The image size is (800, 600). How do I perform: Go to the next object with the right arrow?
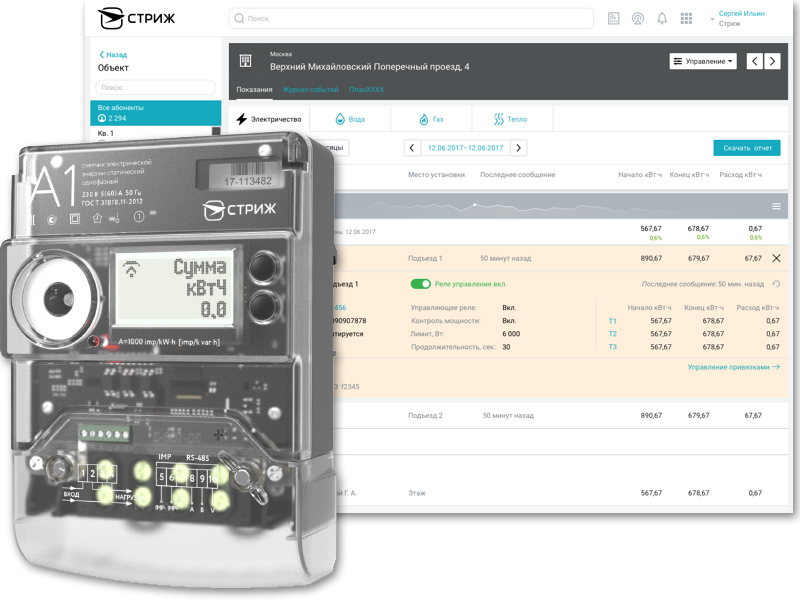click(772, 61)
